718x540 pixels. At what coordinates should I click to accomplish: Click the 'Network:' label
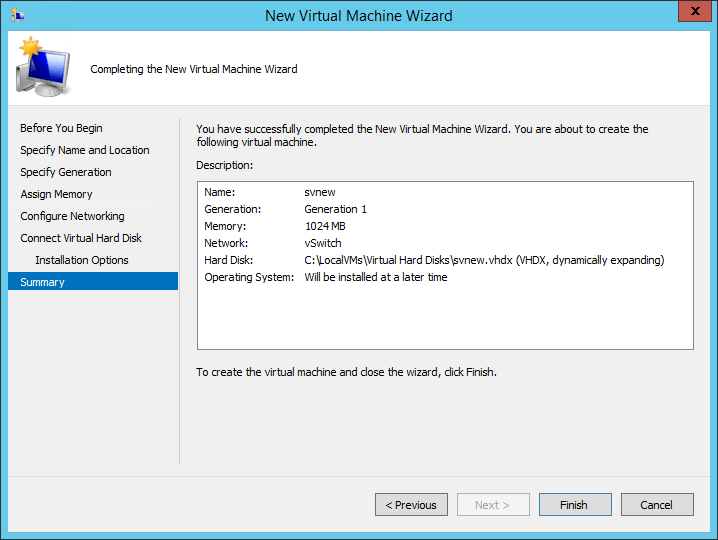226,243
